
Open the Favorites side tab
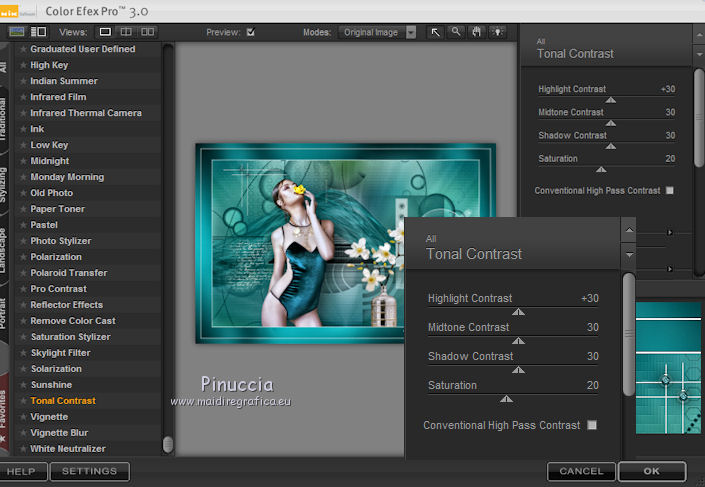coord(4,414)
